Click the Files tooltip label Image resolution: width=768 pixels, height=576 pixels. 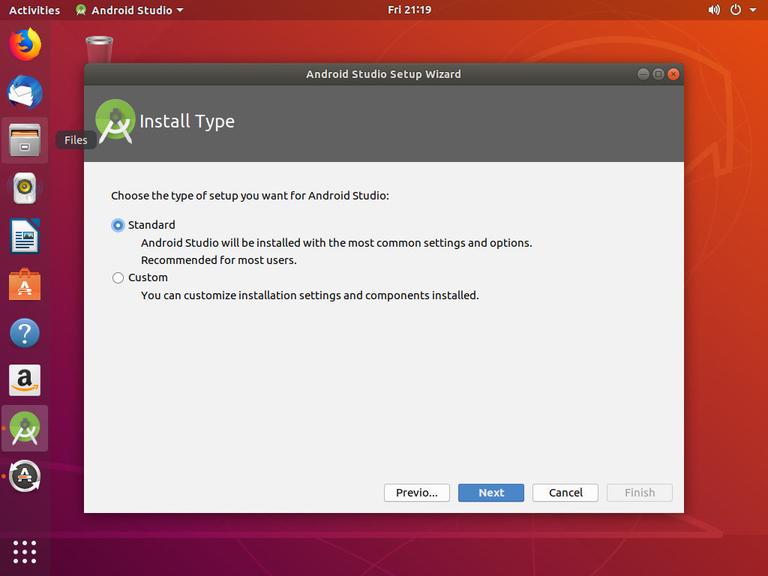coord(76,140)
